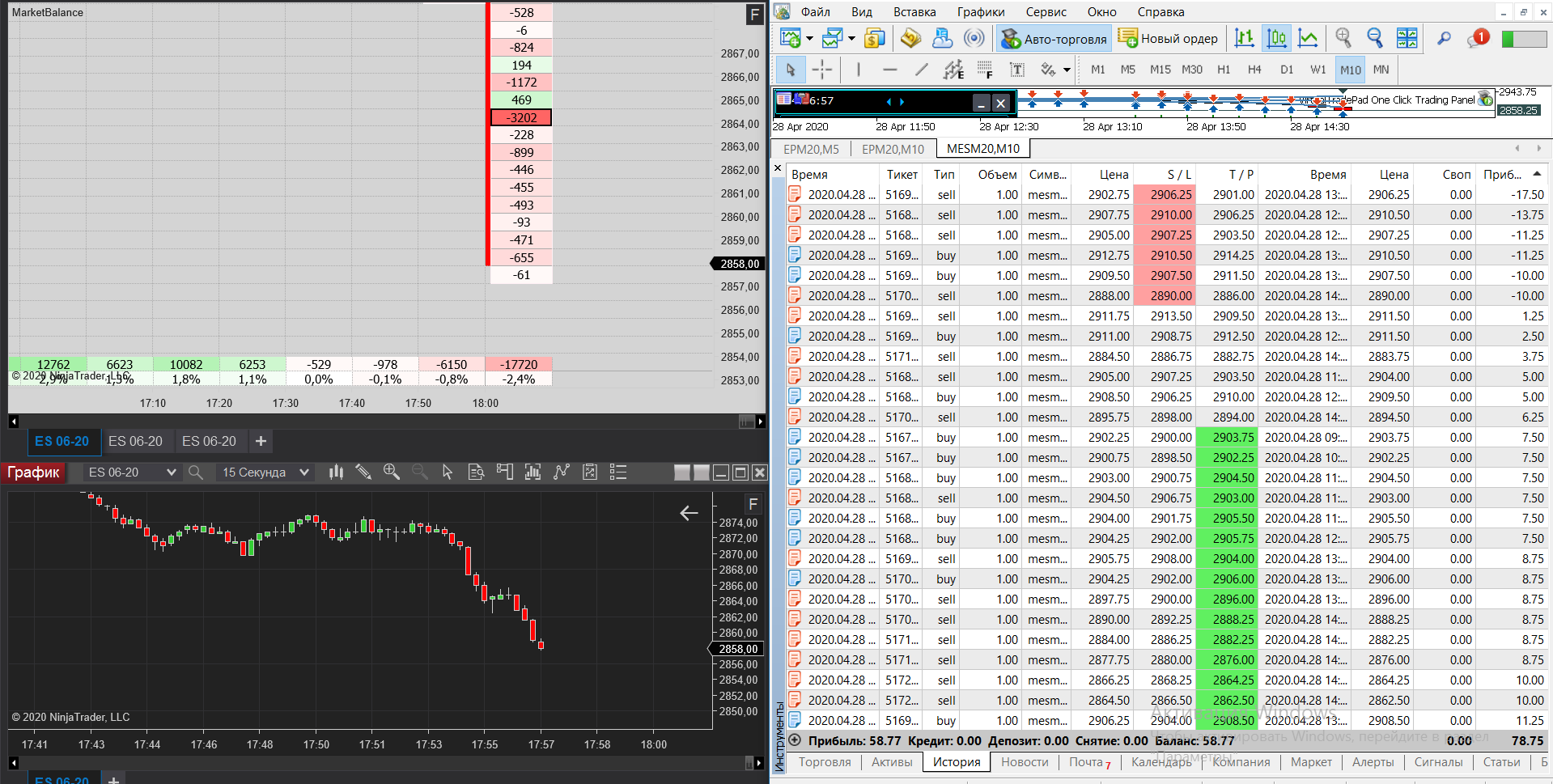The image size is (1553, 784).
Task: Add a new NinjaTrader chart tab with plus
Action: [x=261, y=441]
